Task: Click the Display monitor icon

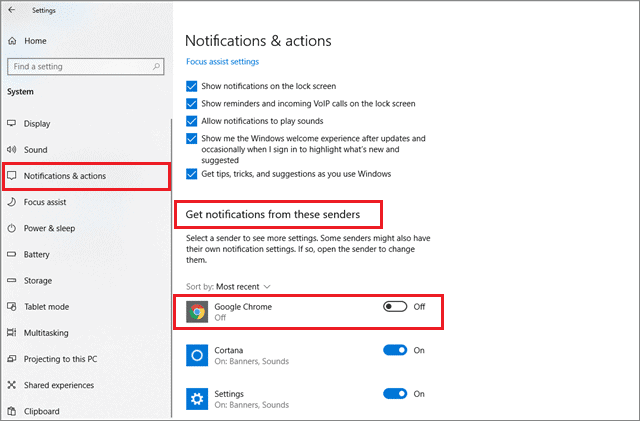Action: [x=12, y=123]
